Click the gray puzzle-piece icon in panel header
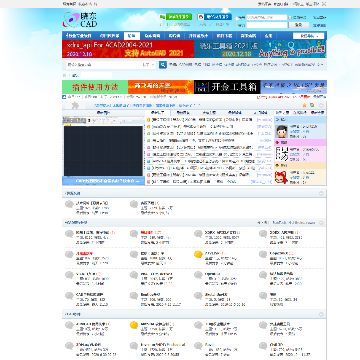 pos(75,105)
